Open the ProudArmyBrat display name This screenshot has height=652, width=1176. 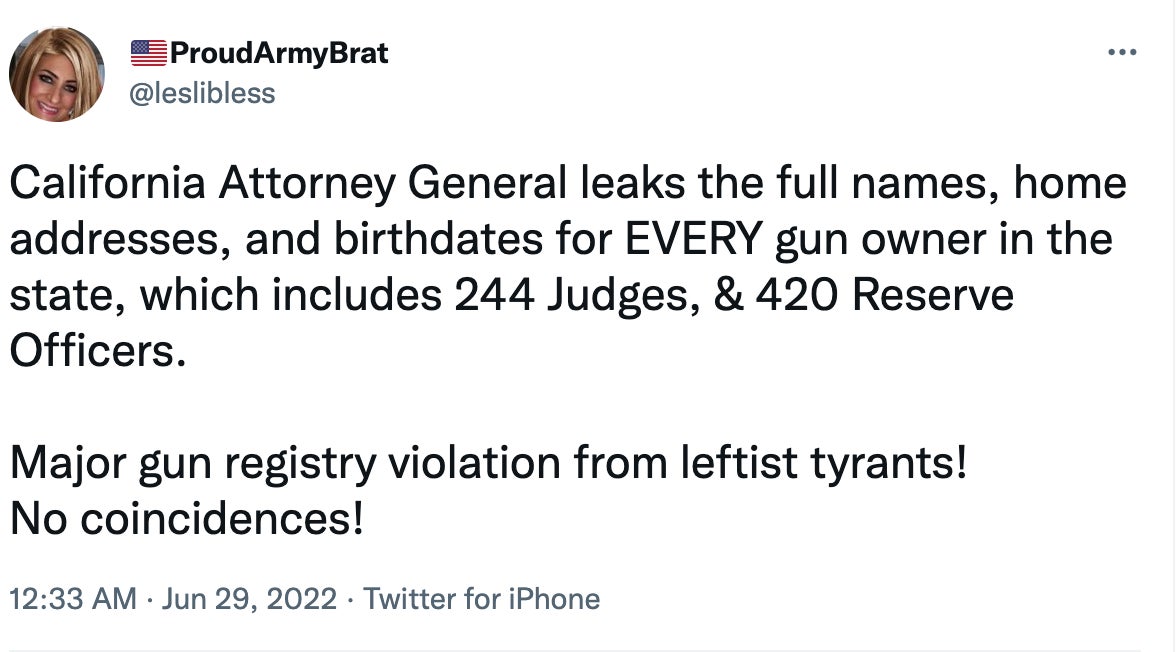click(x=279, y=53)
